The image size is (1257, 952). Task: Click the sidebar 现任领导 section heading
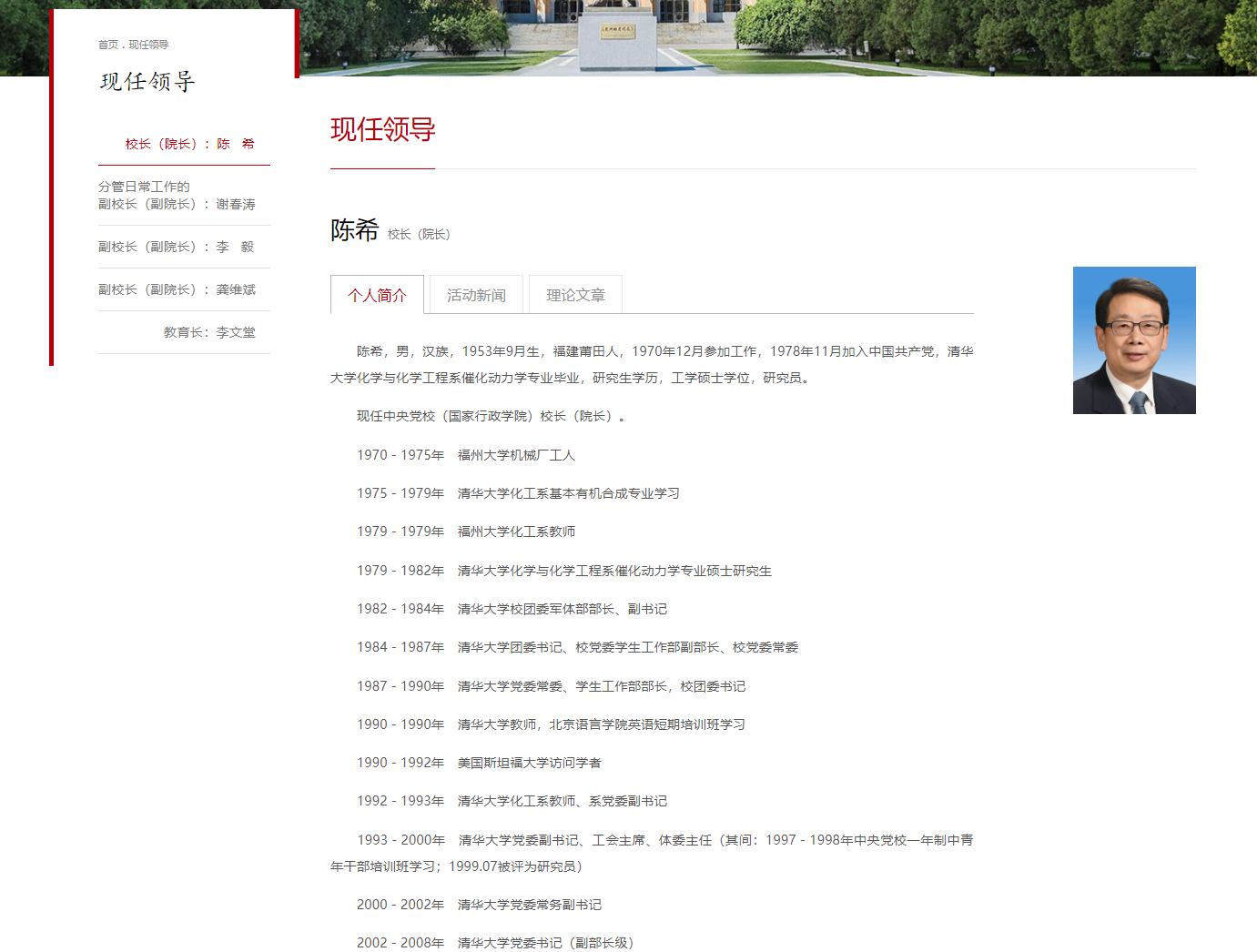(x=147, y=82)
